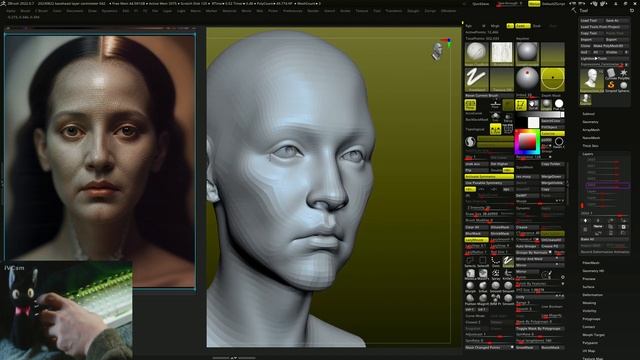Select the Magnify brush
The height and width of the screenshot is (360, 640).
point(483,299)
